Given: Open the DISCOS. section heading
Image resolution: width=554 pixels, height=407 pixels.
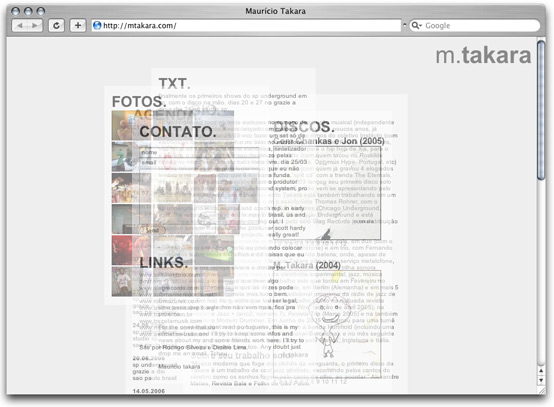Looking at the screenshot, I should 303,127.
